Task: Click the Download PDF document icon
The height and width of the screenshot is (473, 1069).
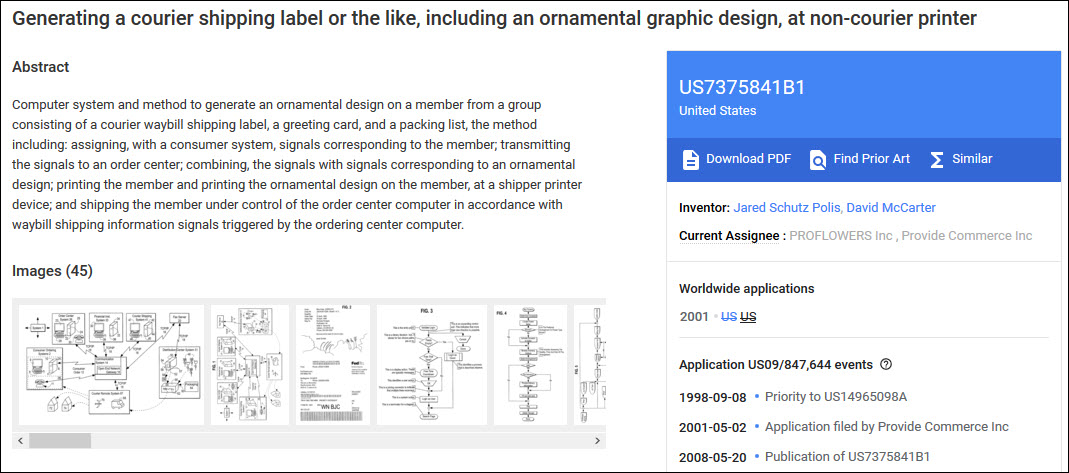Action: (690, 159)
